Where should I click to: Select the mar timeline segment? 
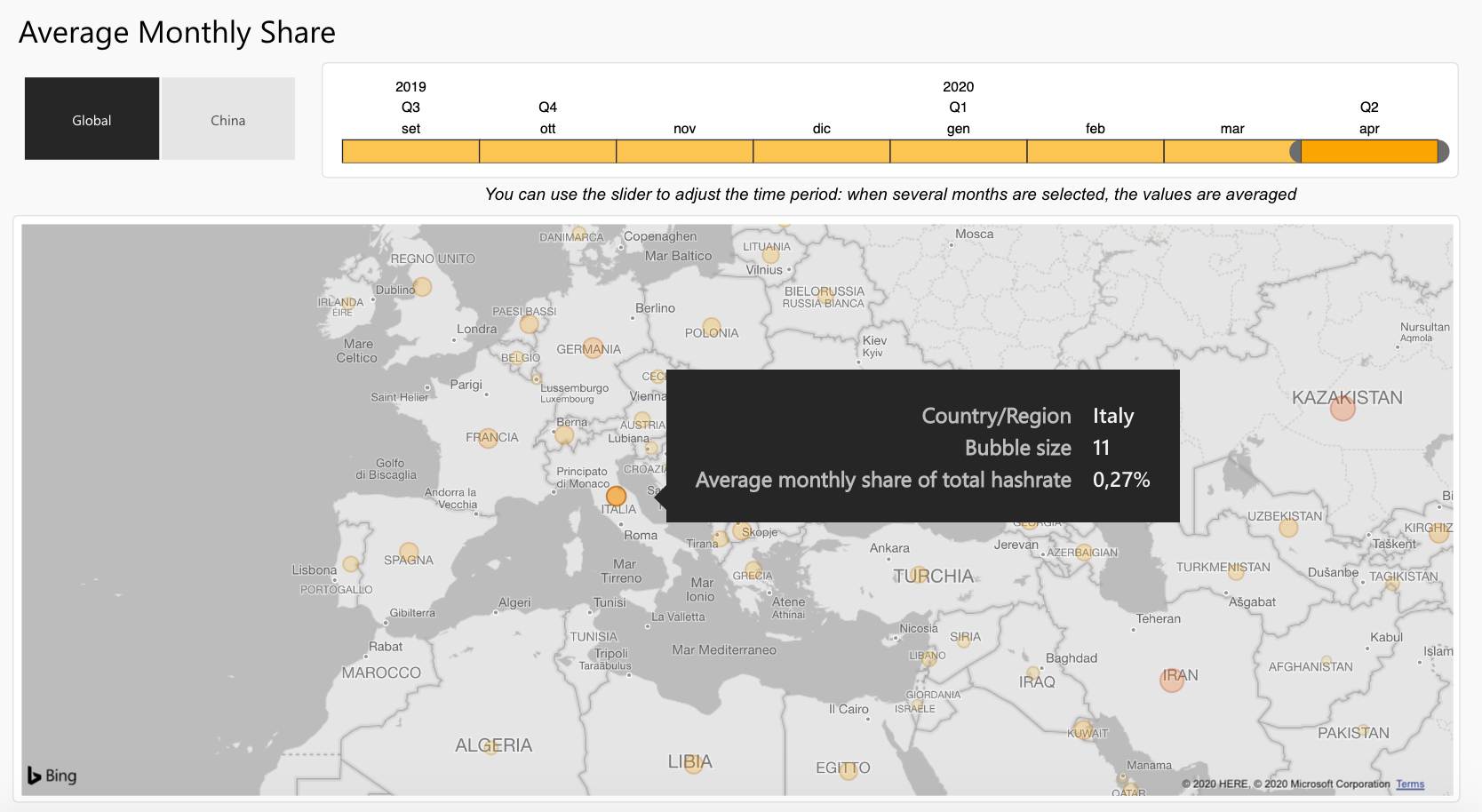pos(1231,151)
